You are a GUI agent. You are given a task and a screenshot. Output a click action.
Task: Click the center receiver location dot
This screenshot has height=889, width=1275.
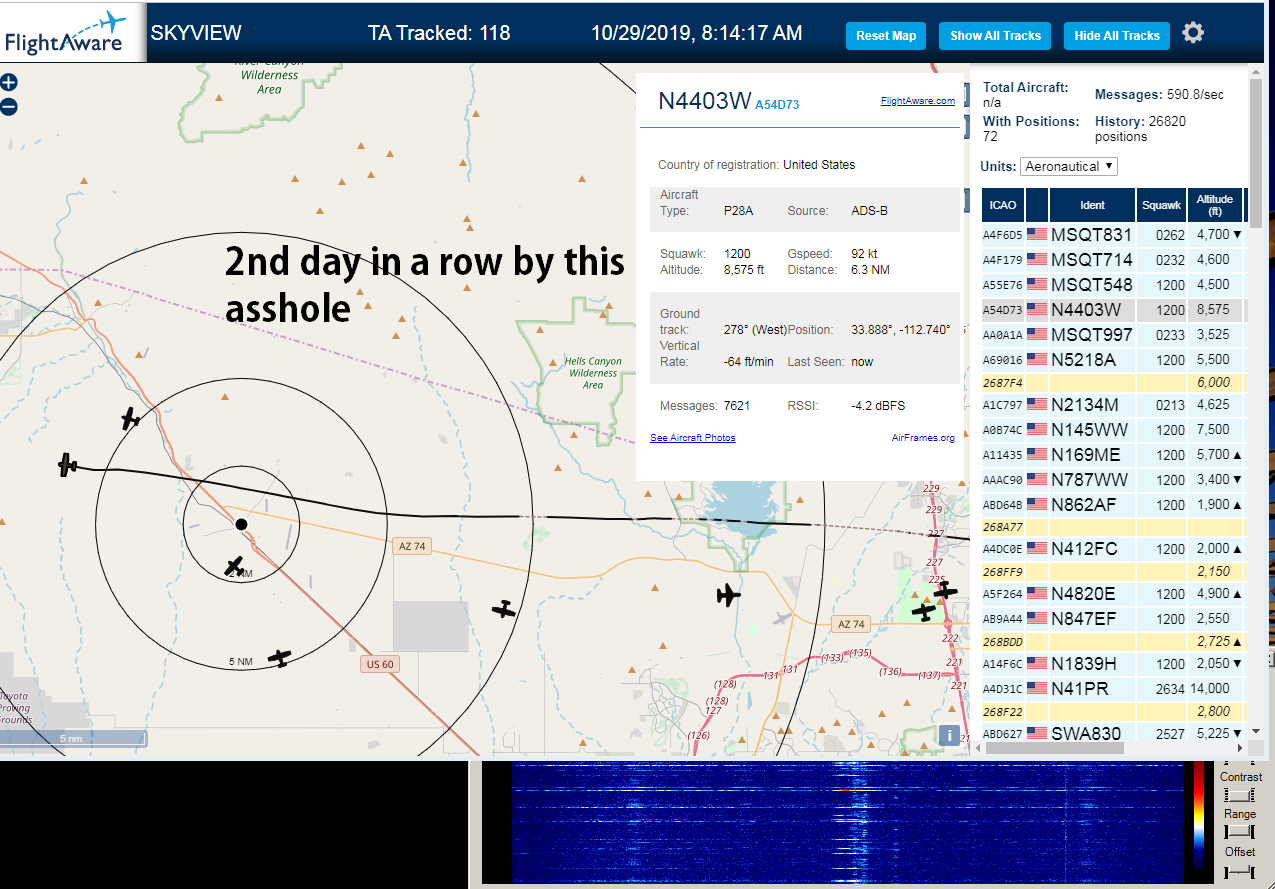(241, 524)
